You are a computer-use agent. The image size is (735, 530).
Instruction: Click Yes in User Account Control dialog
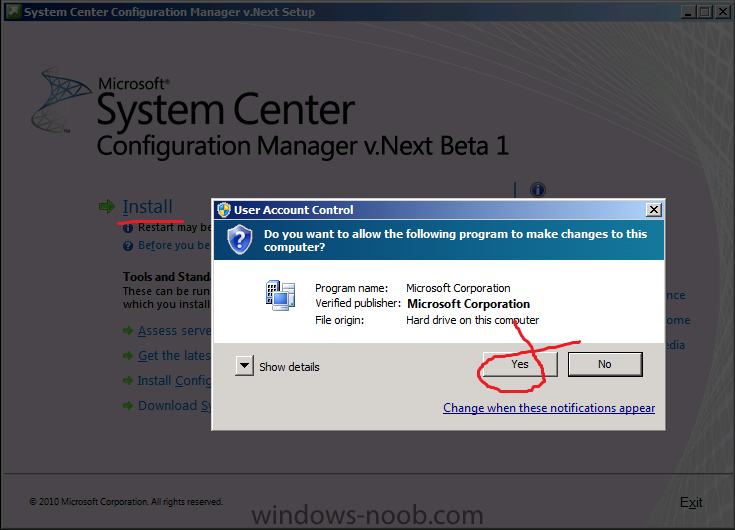pos(520,364)
